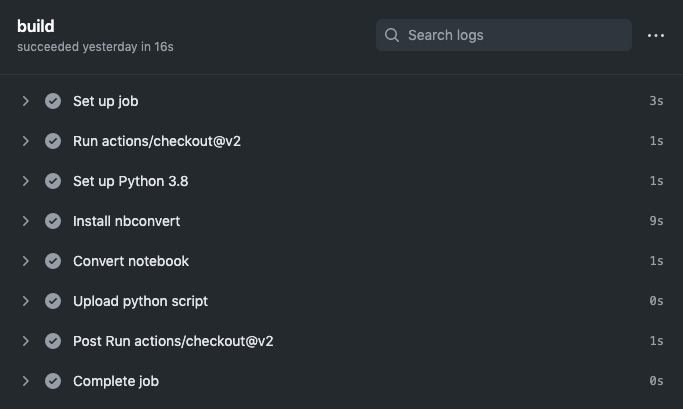The image size is (683, 409).
Task: Expand the Upload python script chevron
Action: [x=26, y=301]
